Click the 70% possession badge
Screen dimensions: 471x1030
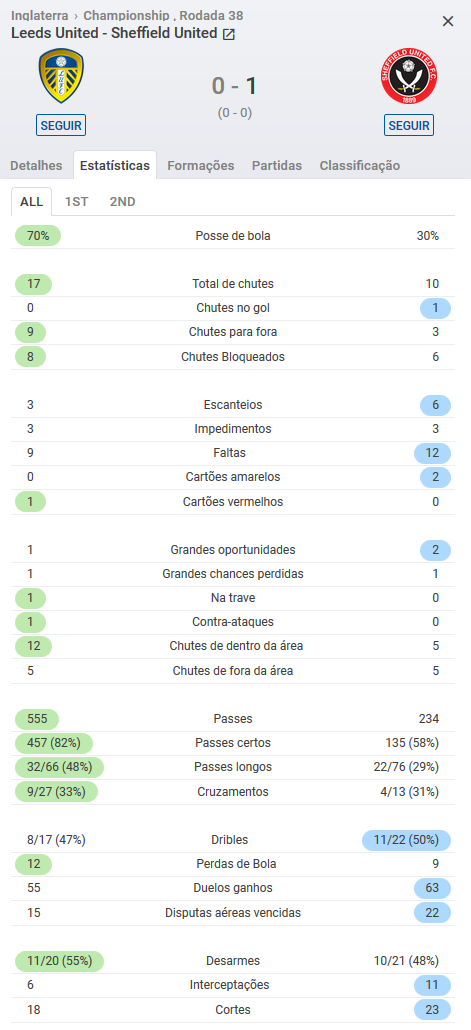pos(37,236)
